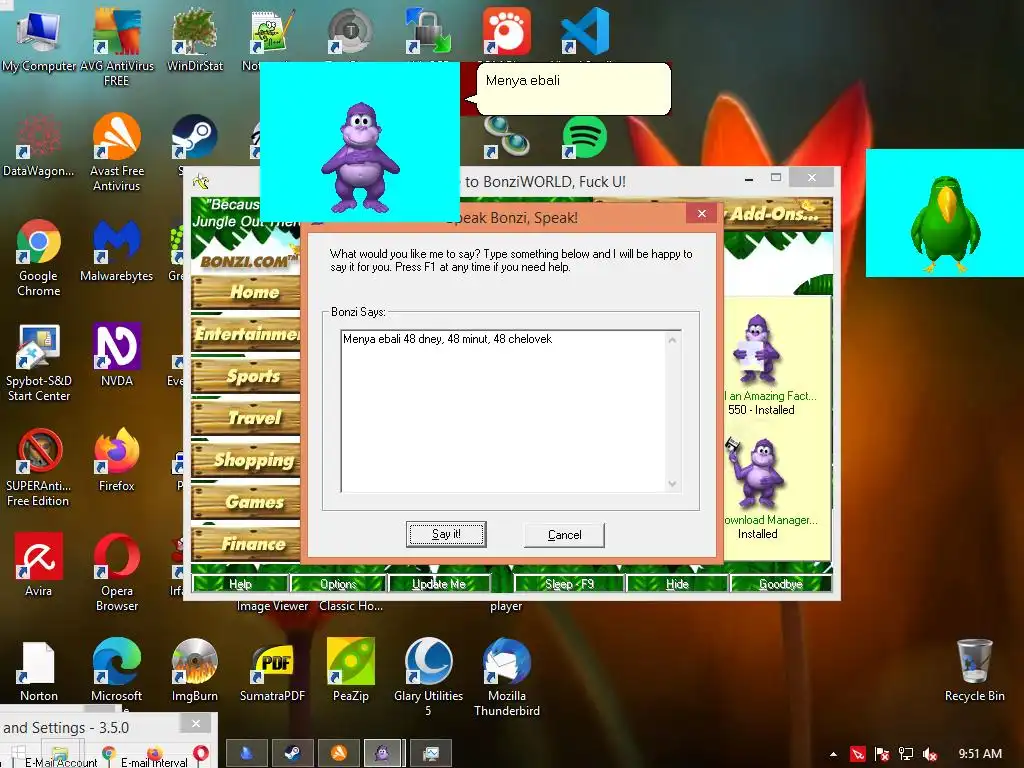
Task: Open Spybot-S&D Start Center desktop shortcut
Action: (39, 362)
